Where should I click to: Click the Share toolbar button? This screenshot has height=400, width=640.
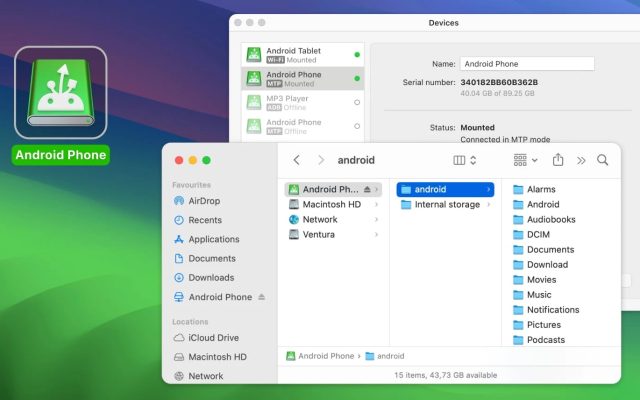(558, 160)
